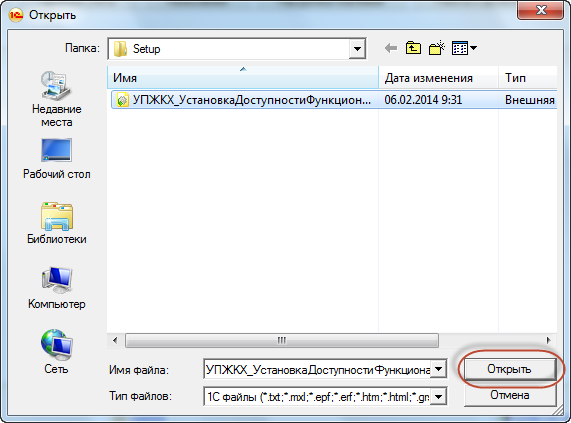Image resolution: width=571 pixels, height=423 pixels.
Task: Expand the Тип файлов dropdown arrow
Action: coord(438,396)
